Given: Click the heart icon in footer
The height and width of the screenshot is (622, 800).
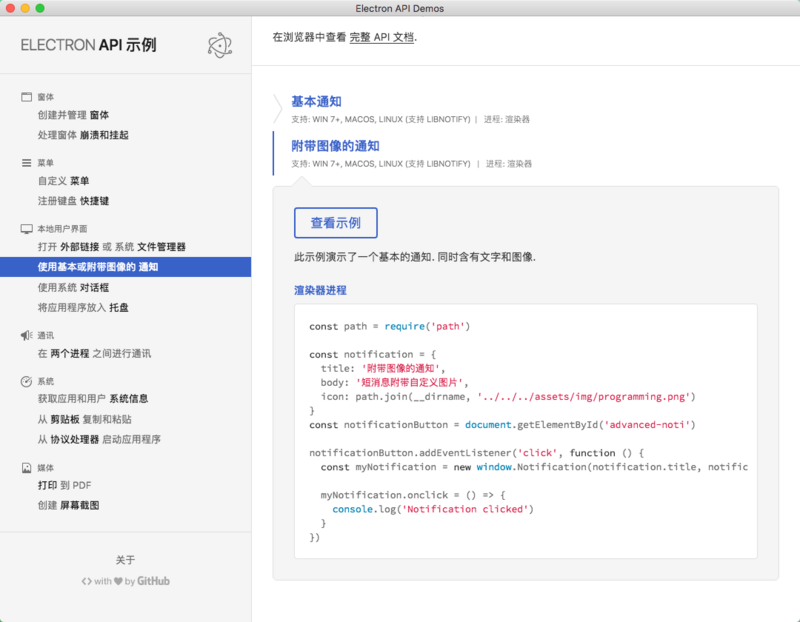Looking at the screenshot, I should coord(118,581).
